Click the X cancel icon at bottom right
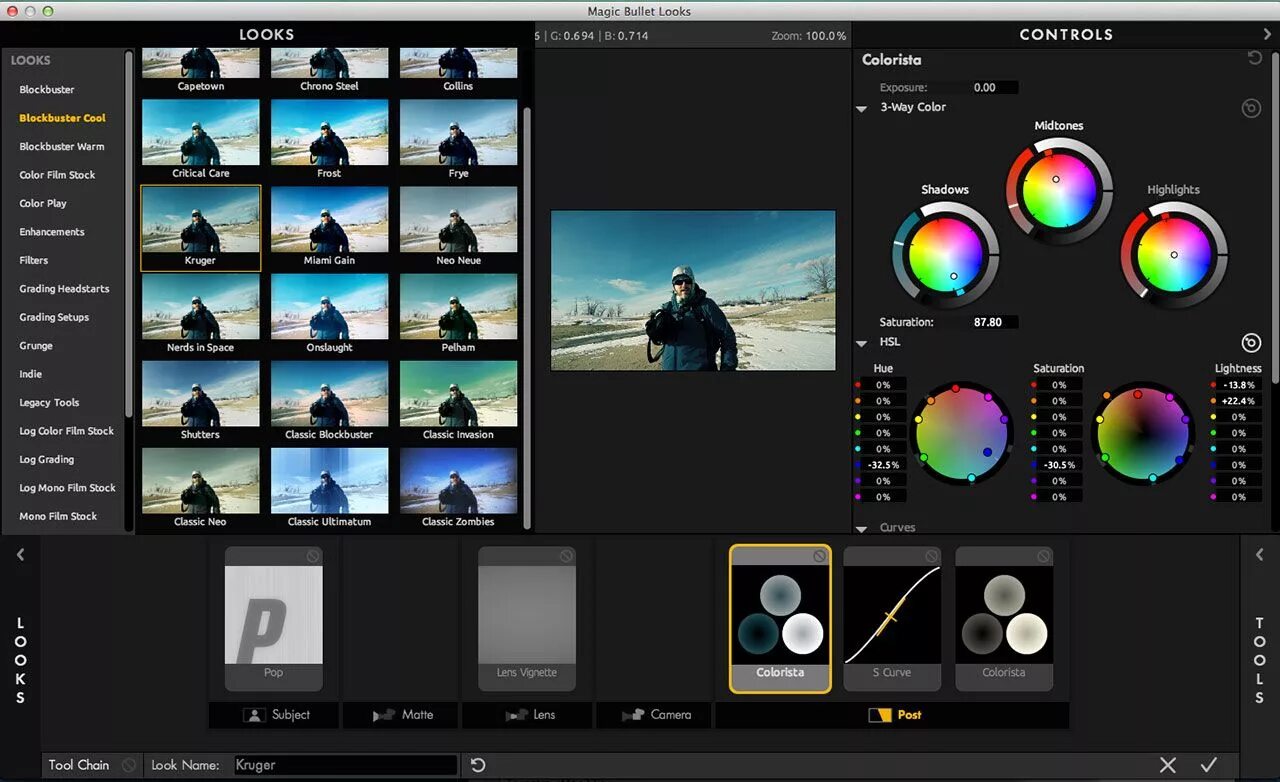Screen dimensions: 1280x782 pos(1167,765)
